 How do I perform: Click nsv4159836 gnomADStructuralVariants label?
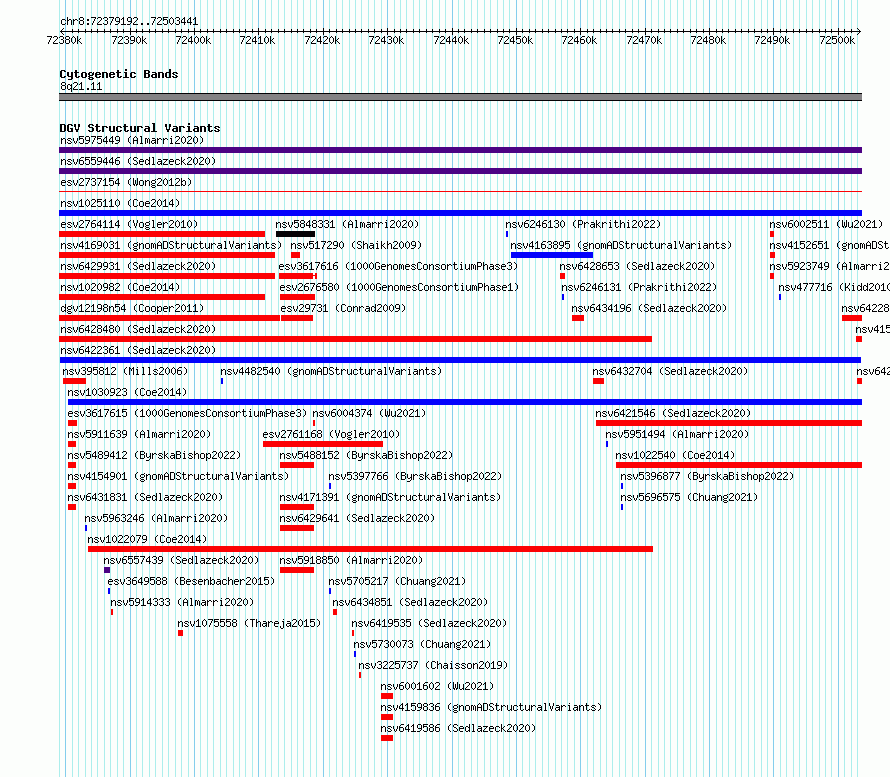pos(491,707)
